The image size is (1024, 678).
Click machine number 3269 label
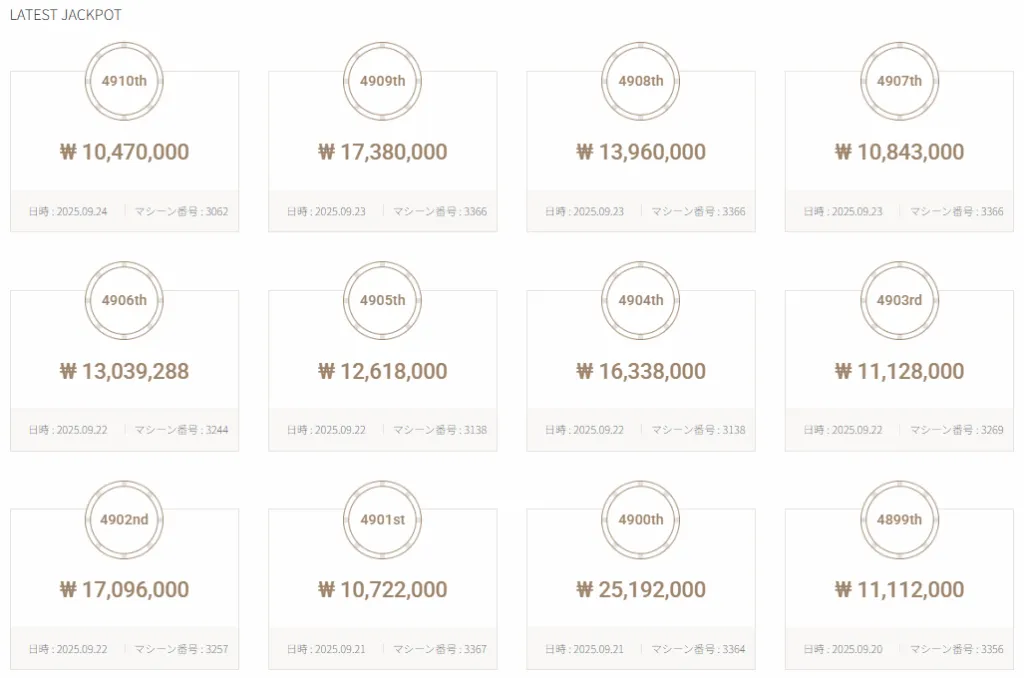pyautogui.click(x=957, y=430)
